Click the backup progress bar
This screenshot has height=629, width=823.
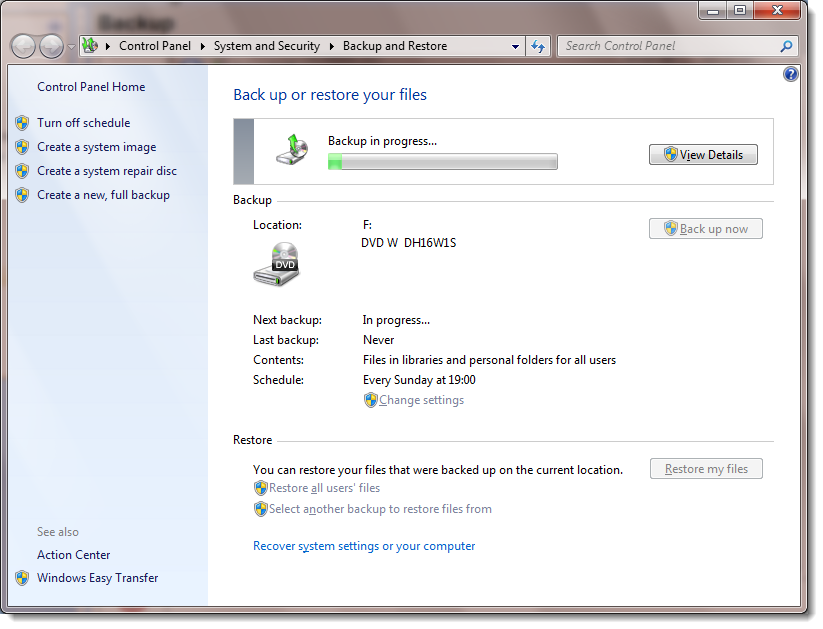tap(442, 160)
